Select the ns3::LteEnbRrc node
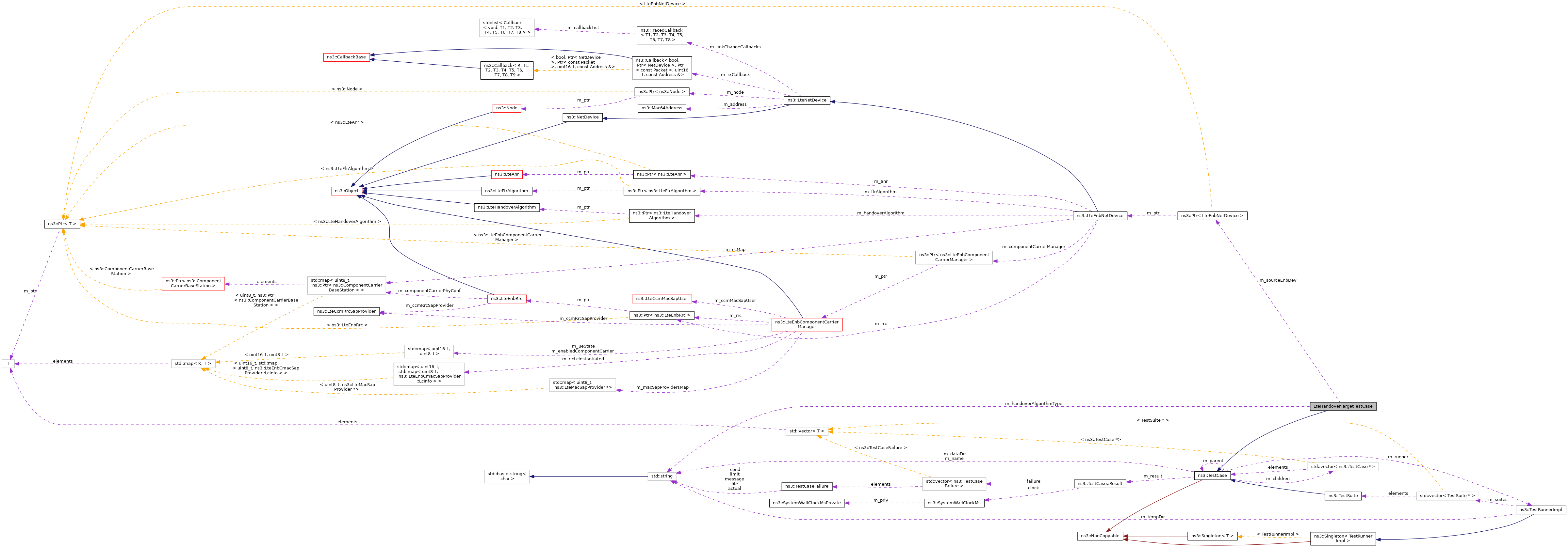Image resolution: width=1568 pixels, height=547 pixels. tap(506, 299)
